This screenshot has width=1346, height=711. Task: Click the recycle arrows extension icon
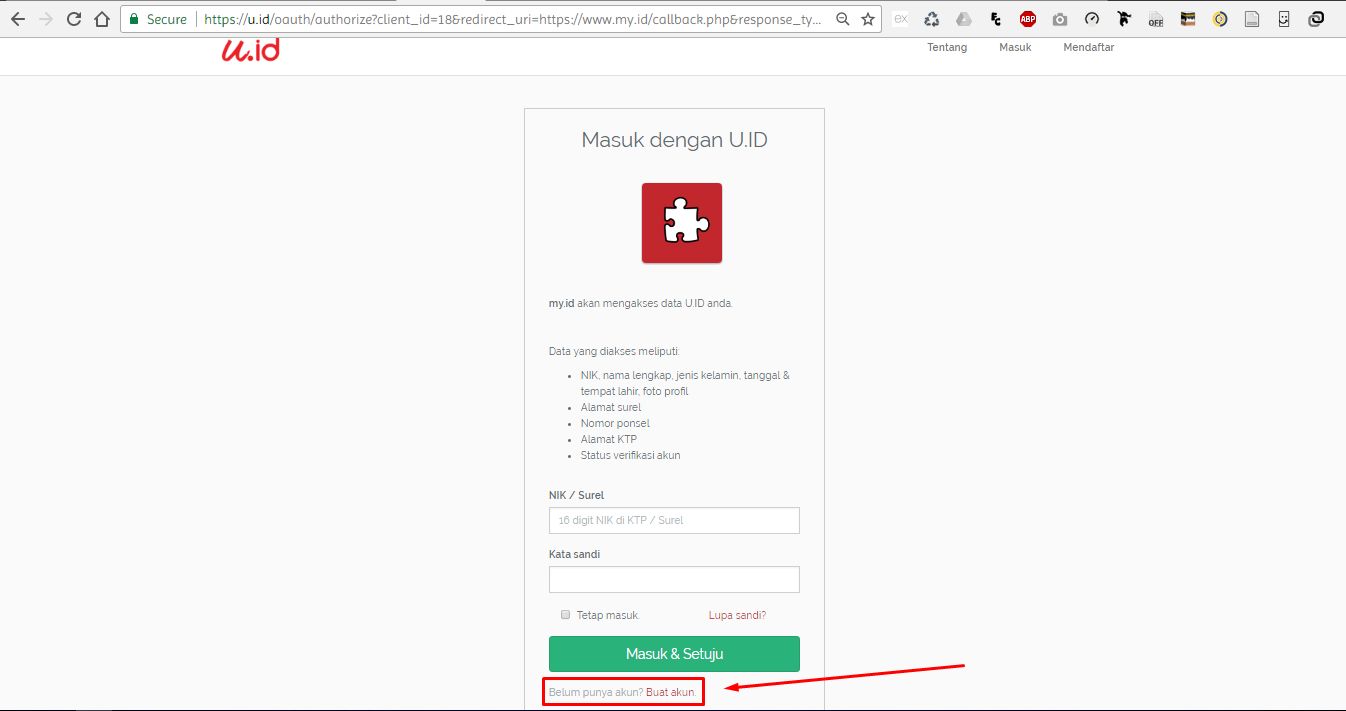[932, 19]
